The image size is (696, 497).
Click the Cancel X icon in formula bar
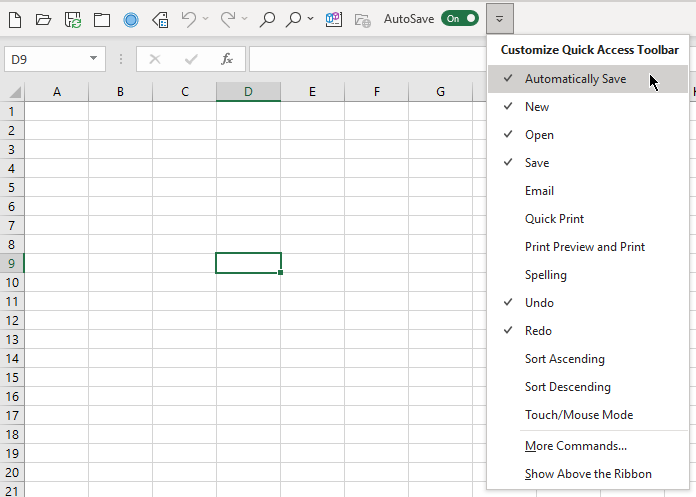pyautogui.click(x=155, y=59)
